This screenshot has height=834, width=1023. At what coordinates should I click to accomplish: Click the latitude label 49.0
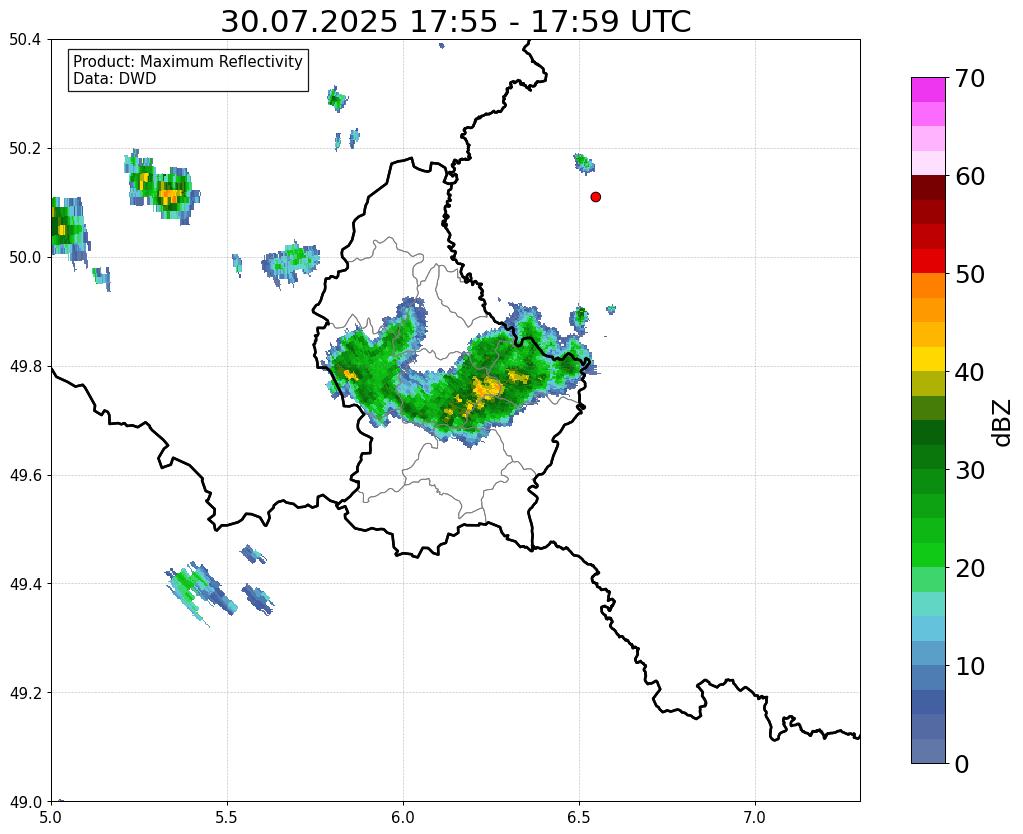click(x=25, y=801)
